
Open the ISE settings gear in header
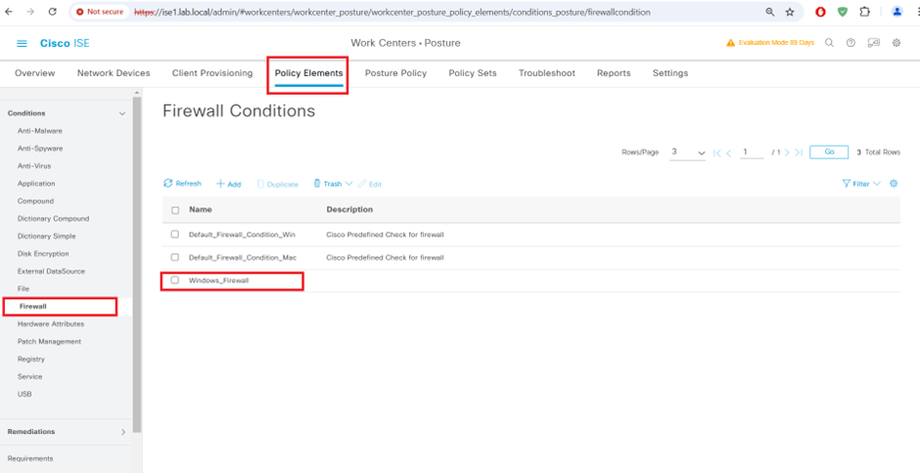895,43
